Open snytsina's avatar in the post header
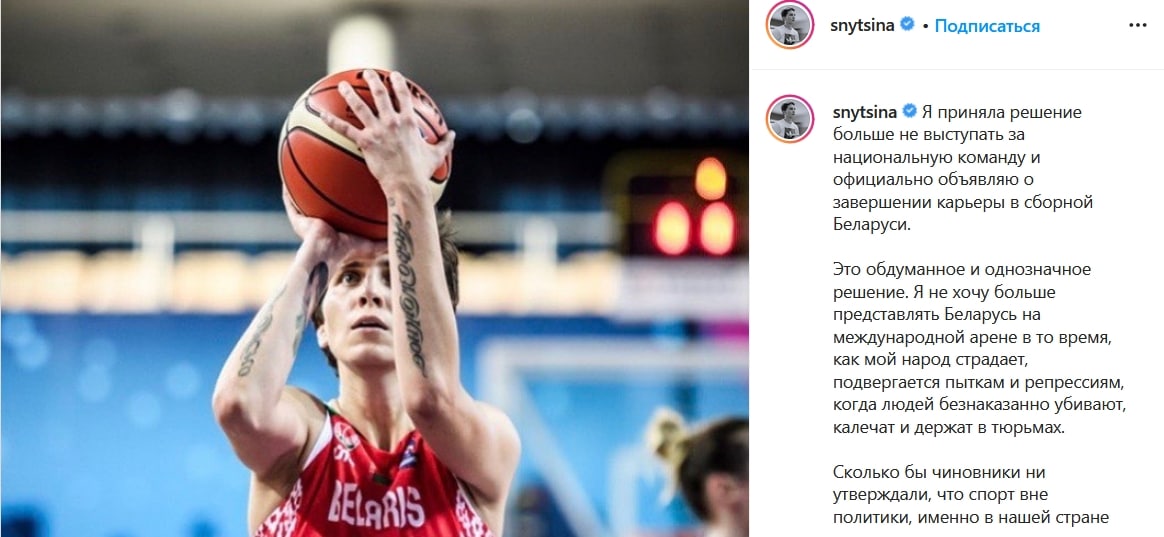This screenshot has width=1164, height=537. [790, 25]
